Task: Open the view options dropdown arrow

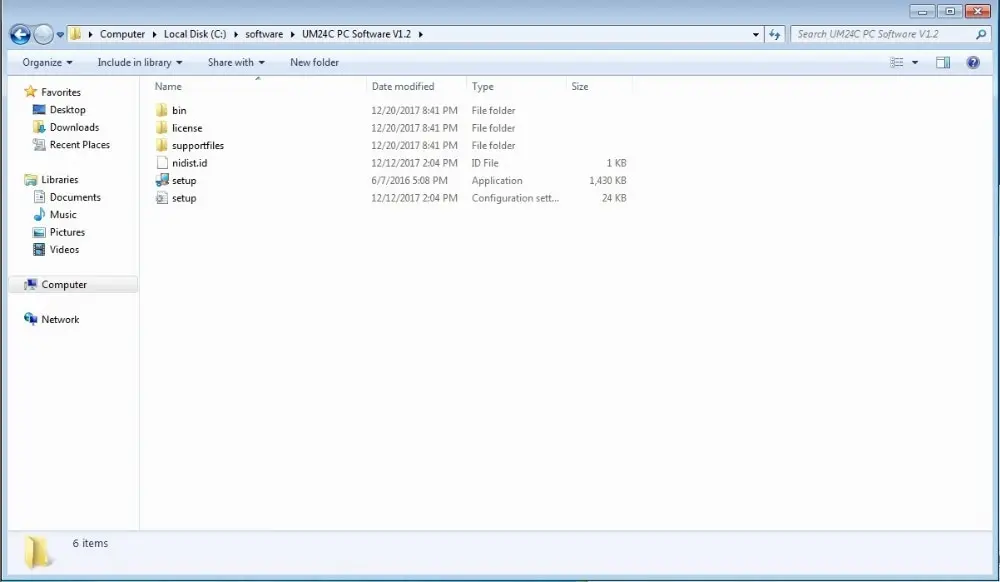Action: tap(915, 62)
